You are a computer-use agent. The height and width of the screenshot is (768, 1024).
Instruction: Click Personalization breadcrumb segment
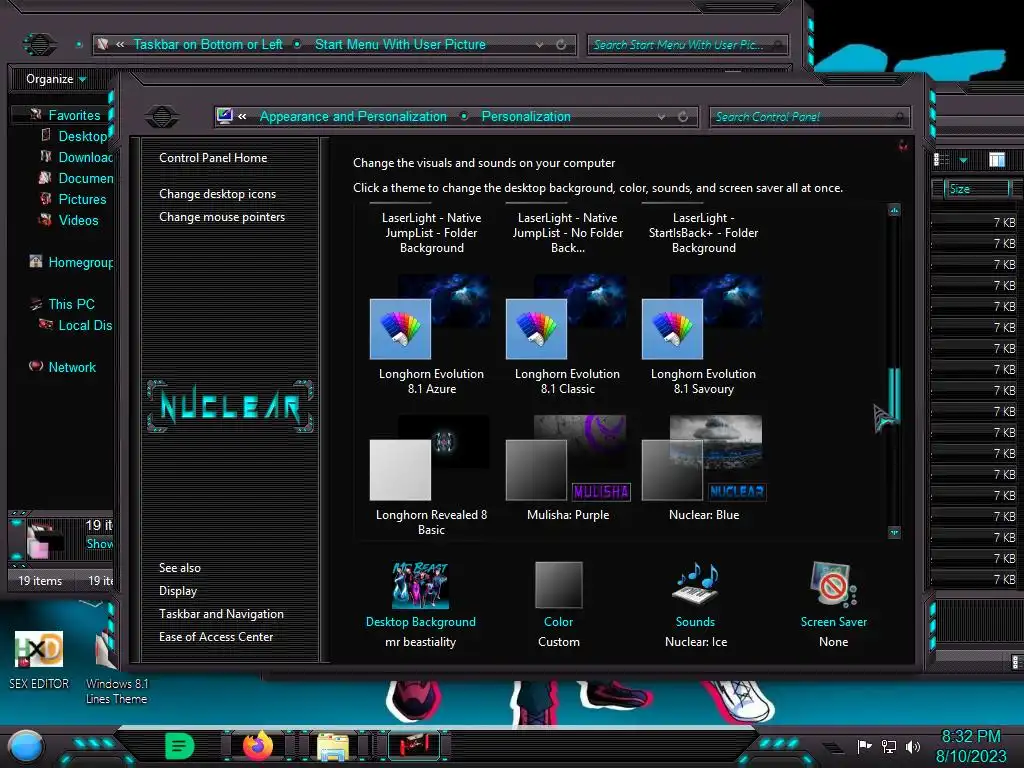[526, 117]
